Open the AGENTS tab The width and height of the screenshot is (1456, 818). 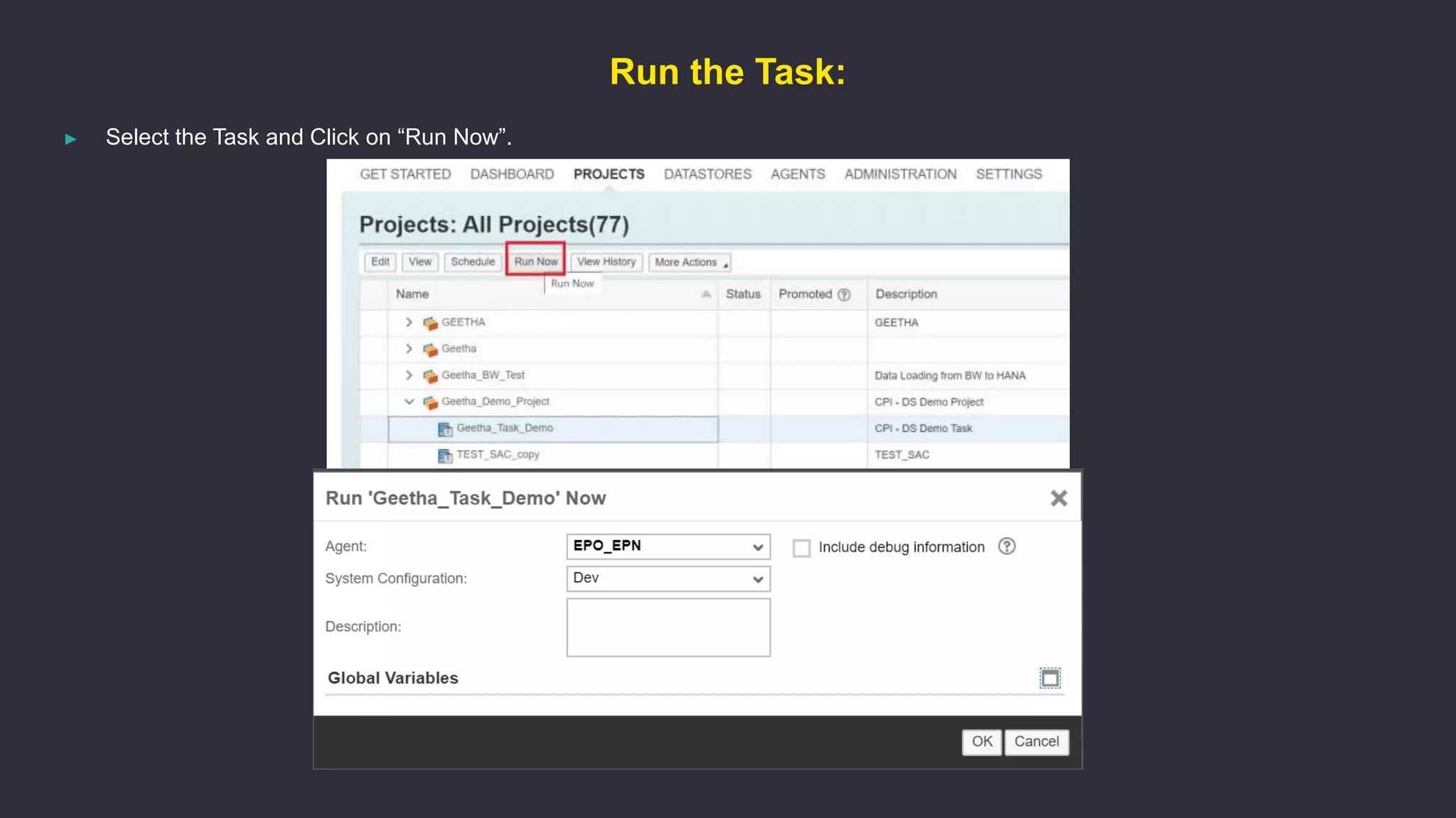(798, 174)
